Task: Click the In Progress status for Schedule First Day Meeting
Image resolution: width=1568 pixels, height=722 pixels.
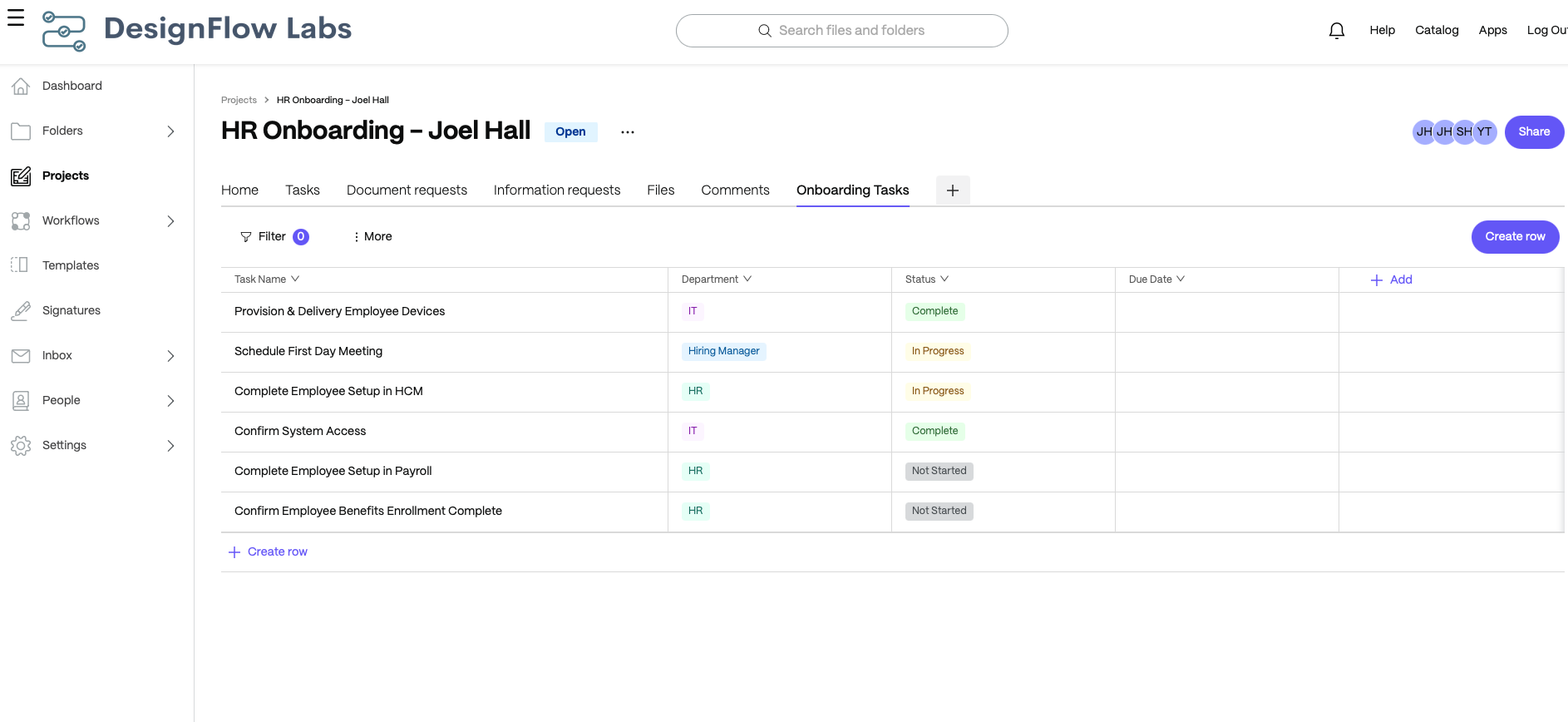Action: tap(937, 351)
